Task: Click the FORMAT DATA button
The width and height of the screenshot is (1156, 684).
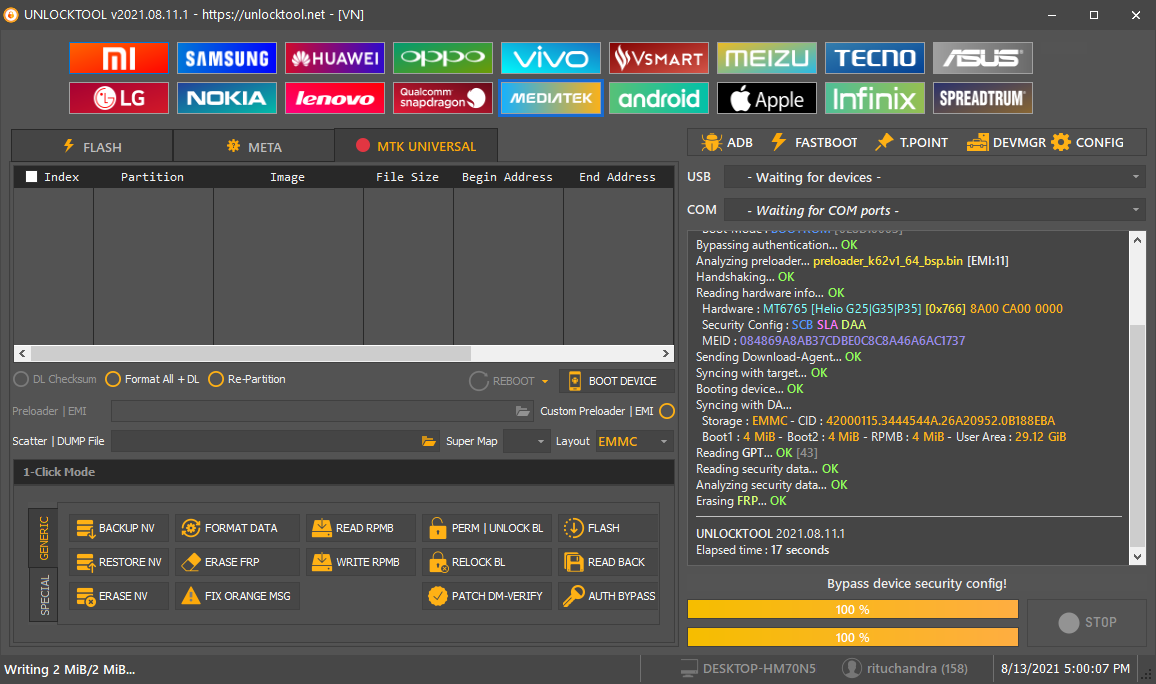Action: point(237,528)
